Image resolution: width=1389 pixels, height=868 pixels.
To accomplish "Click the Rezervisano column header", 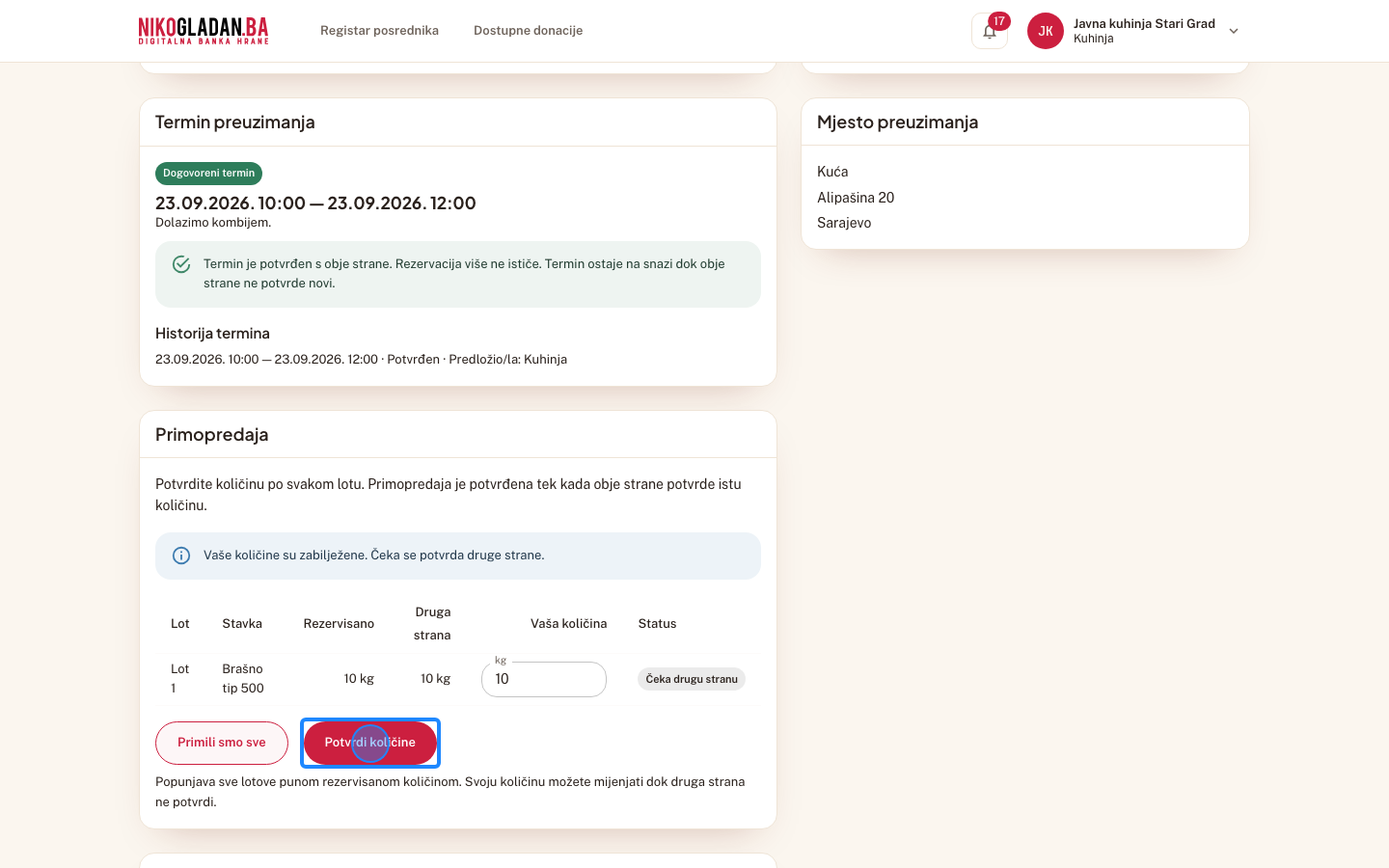I will (339, 624).
